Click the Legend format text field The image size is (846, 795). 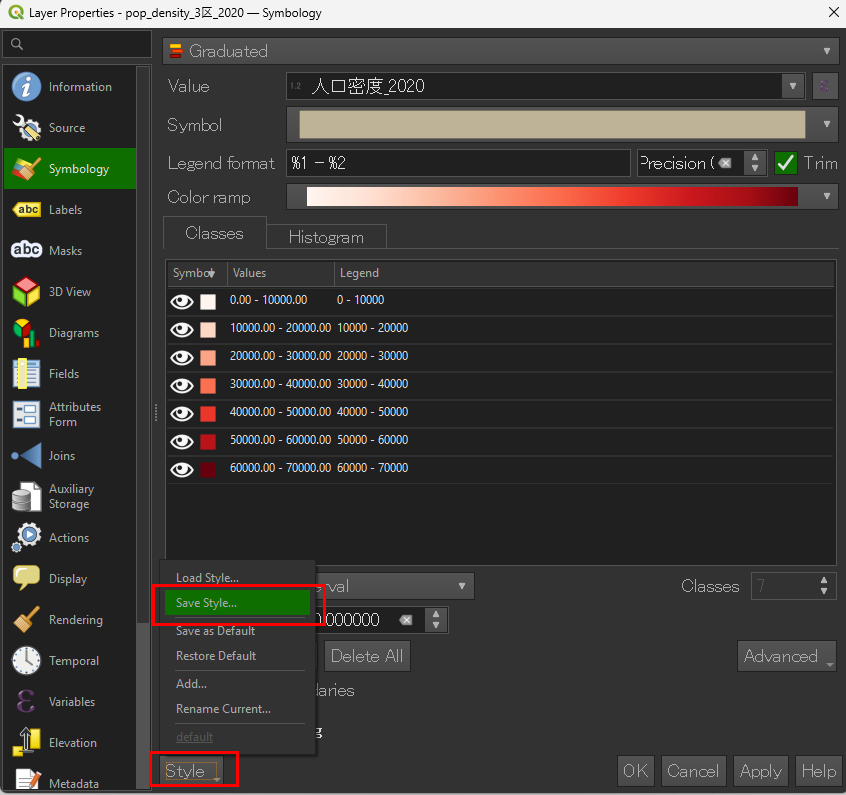click(458, 163)
